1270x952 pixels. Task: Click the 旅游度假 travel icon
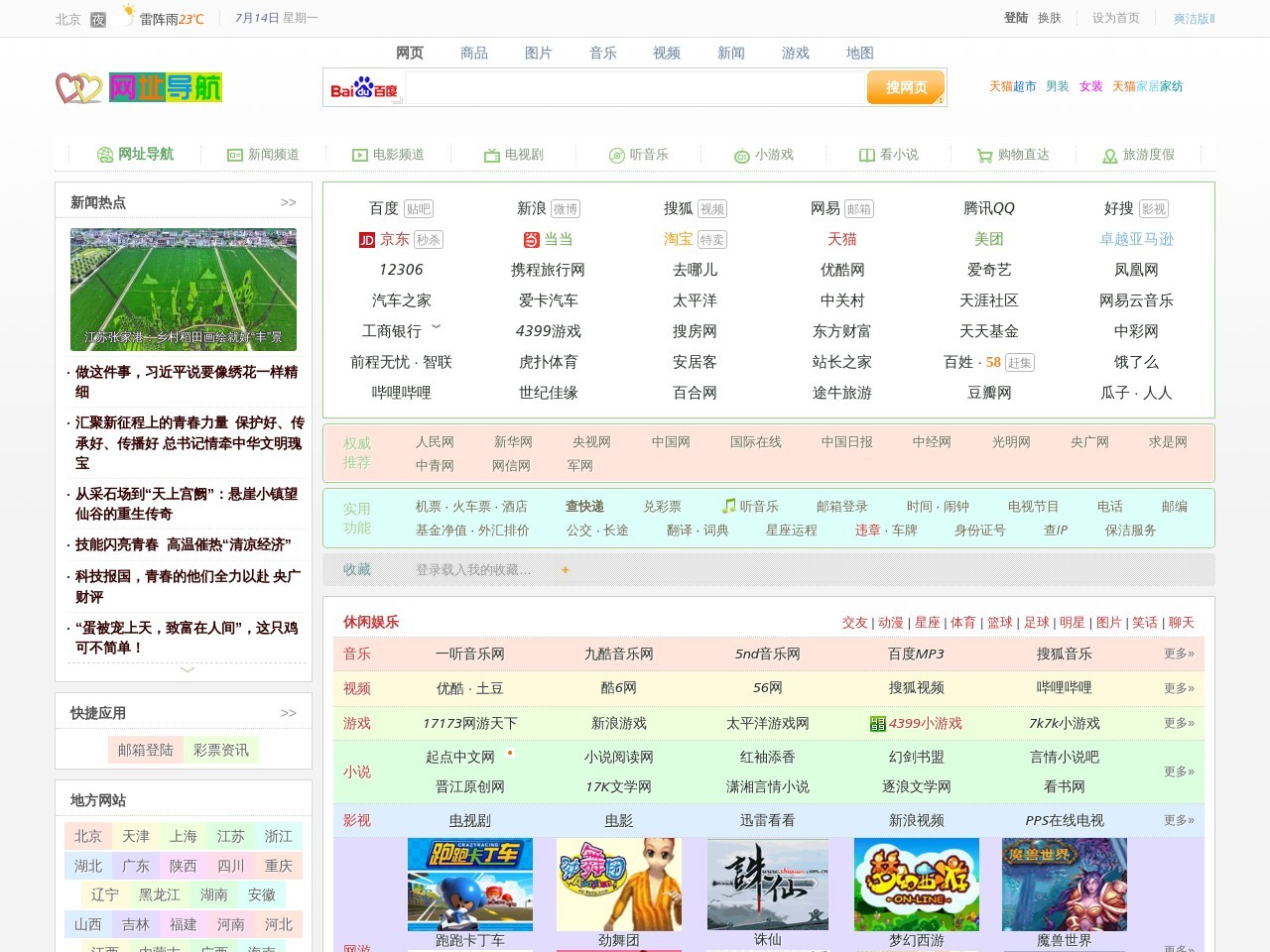tap(1109, 156)
